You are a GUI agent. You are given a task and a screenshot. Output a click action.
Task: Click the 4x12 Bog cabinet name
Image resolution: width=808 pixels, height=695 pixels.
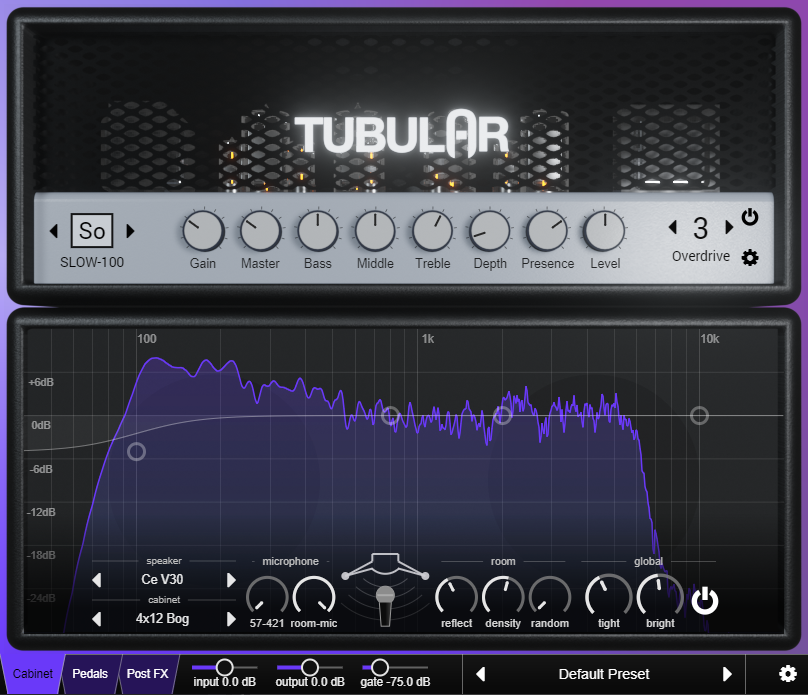[162, 618]
